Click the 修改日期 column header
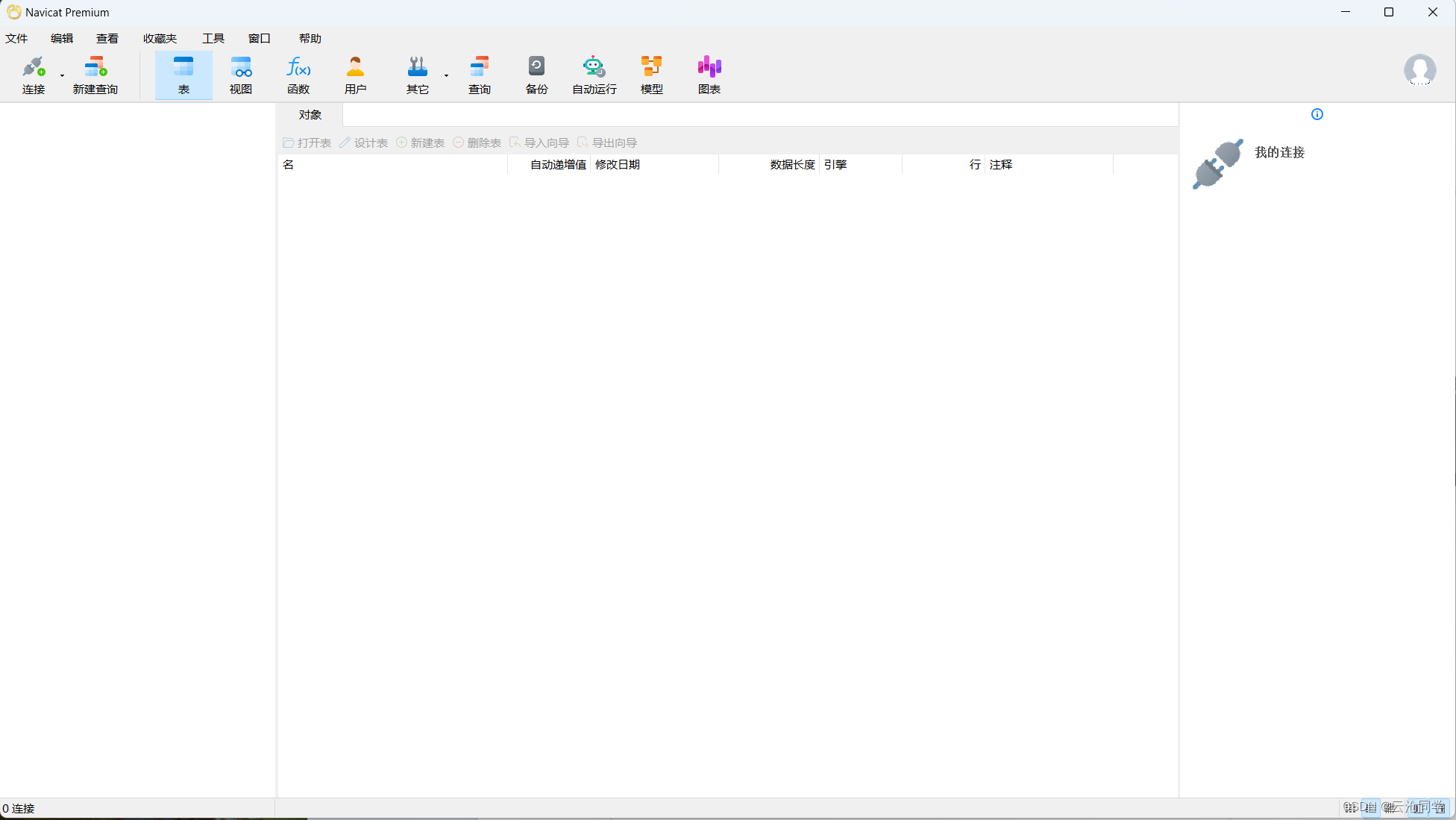Viewport: 1456px width, 820px height. point(618,165)
